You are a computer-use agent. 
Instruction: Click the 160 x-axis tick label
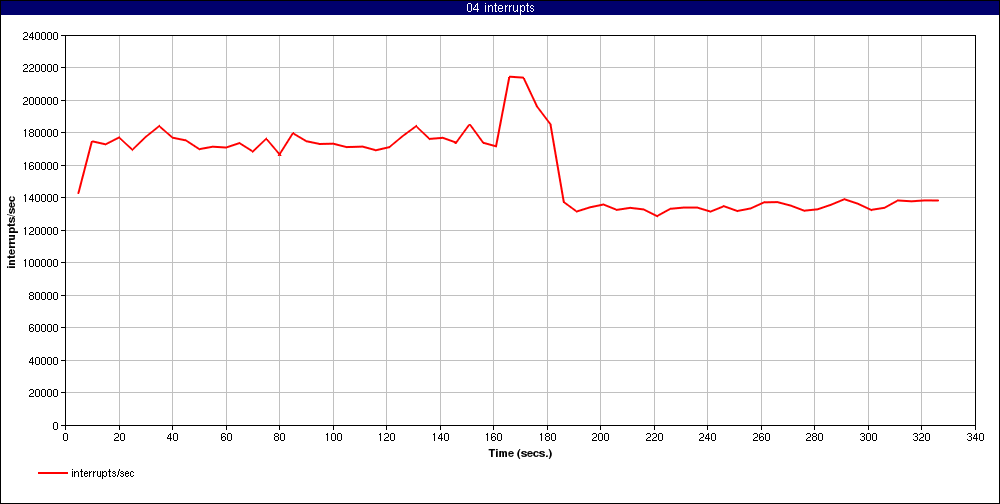pos(494,438)
